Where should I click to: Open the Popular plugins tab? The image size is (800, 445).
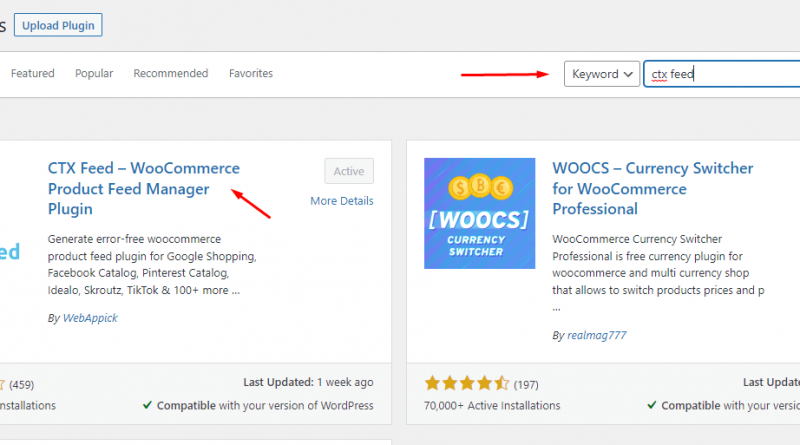click(x=94, y=74)
